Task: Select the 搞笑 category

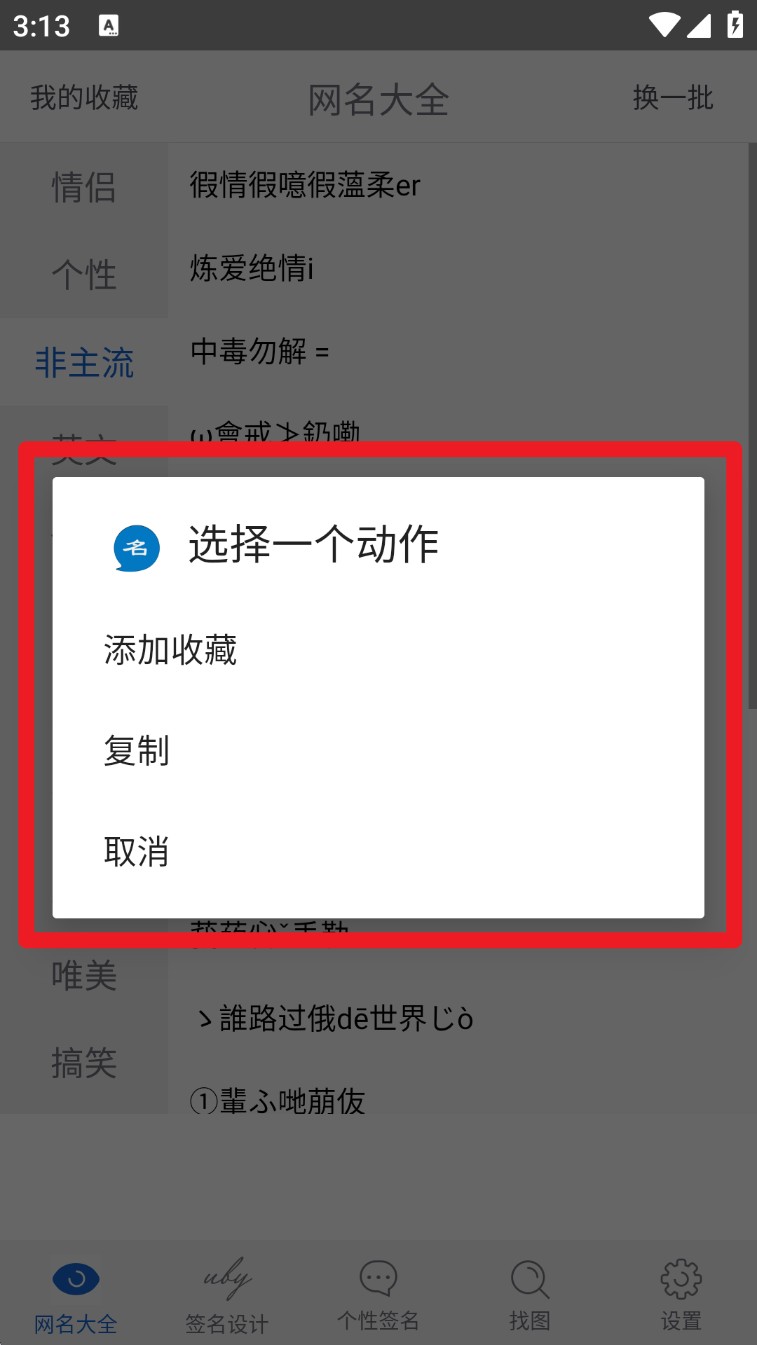Action: tap(84, 1063)
